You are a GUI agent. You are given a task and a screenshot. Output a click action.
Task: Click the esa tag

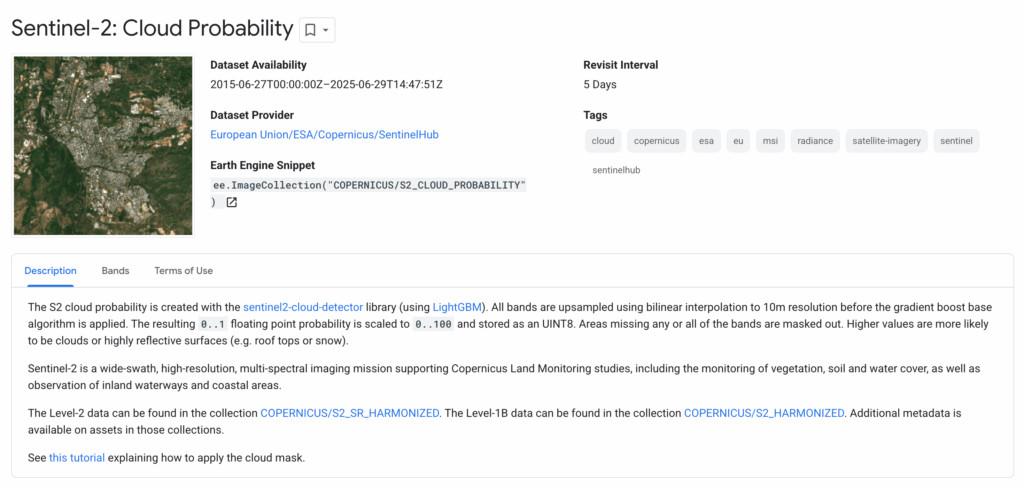click(x=706, y=141)
